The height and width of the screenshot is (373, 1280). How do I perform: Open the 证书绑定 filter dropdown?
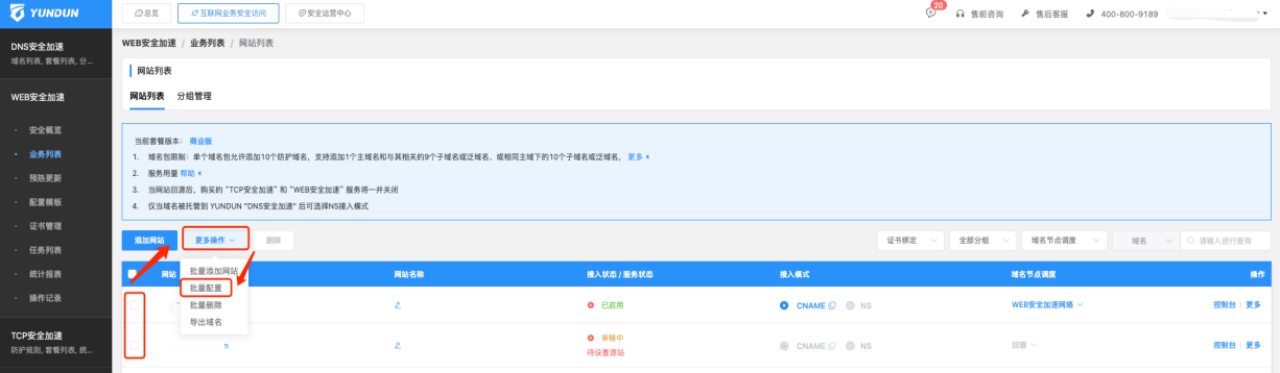point(910,240)
